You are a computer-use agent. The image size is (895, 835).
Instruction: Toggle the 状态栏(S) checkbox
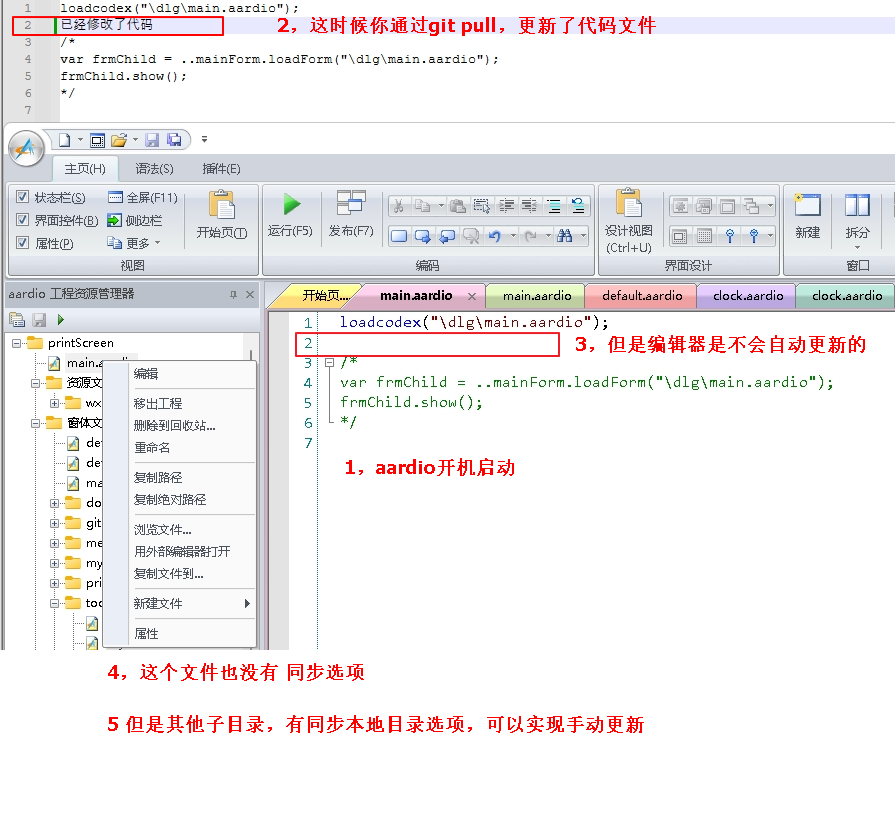pos(22,197)
